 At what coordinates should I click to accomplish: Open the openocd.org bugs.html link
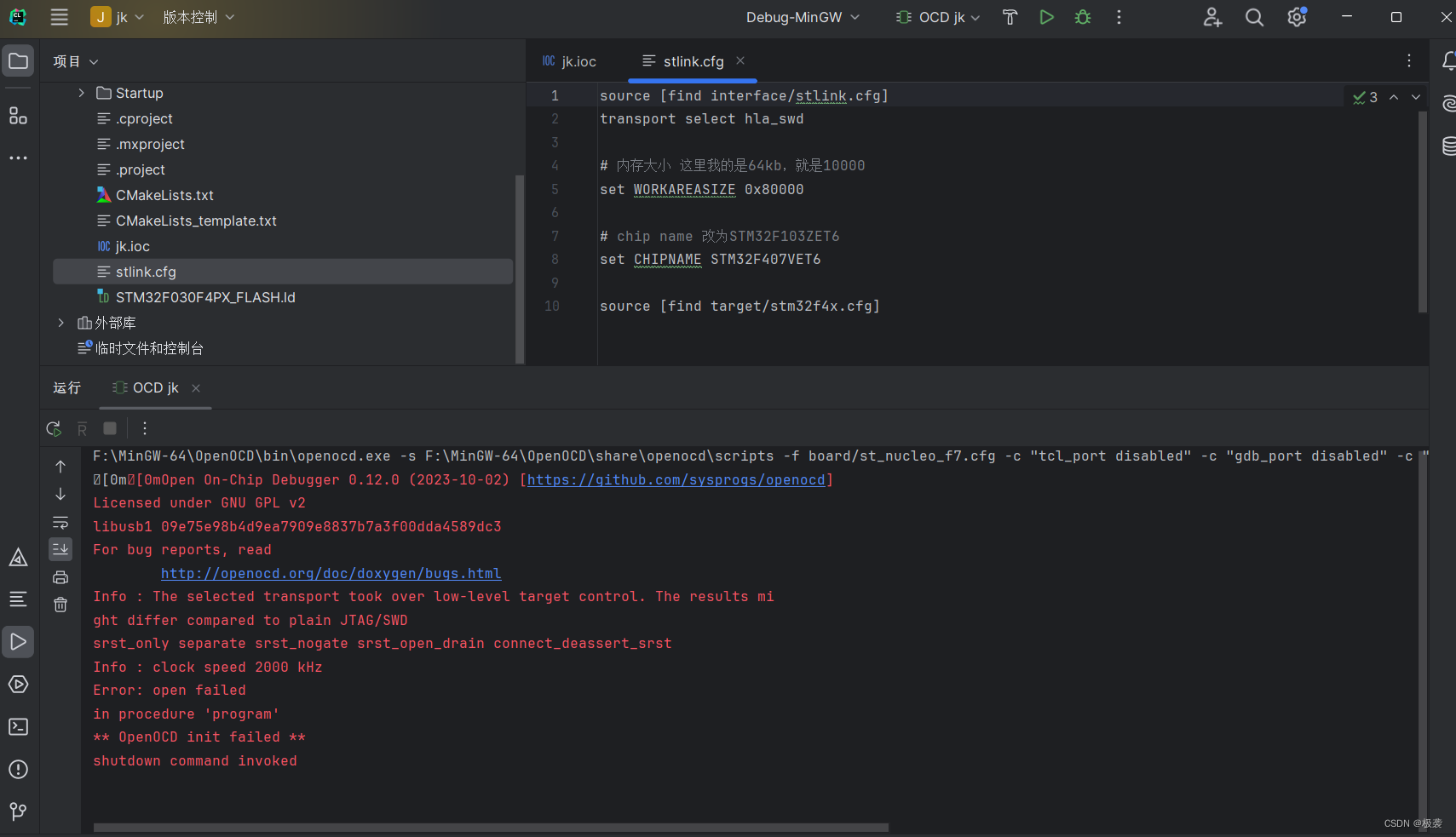coord(331,573)
